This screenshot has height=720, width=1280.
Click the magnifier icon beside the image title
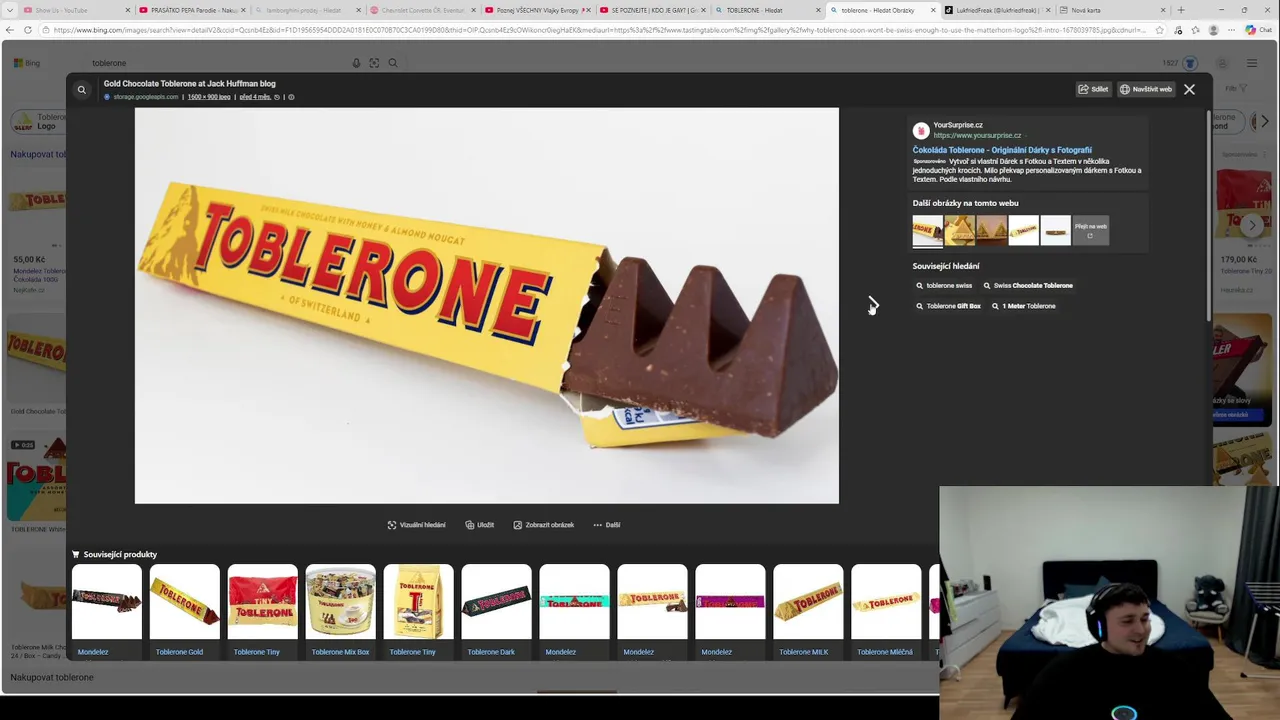click(82, 90)
